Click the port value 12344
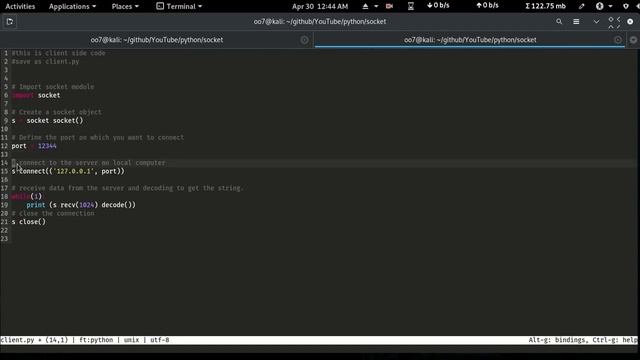 [47, 146]
